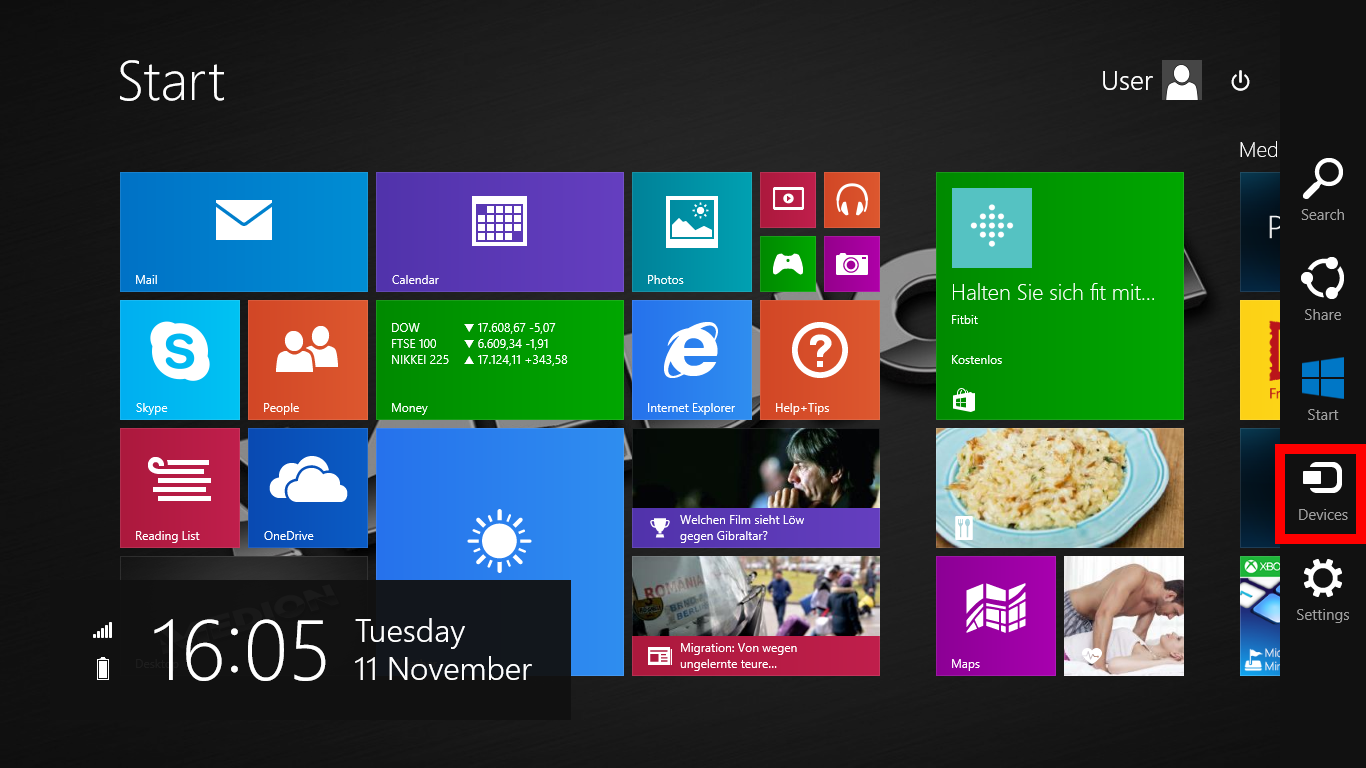Click the power button icon

1240,81
